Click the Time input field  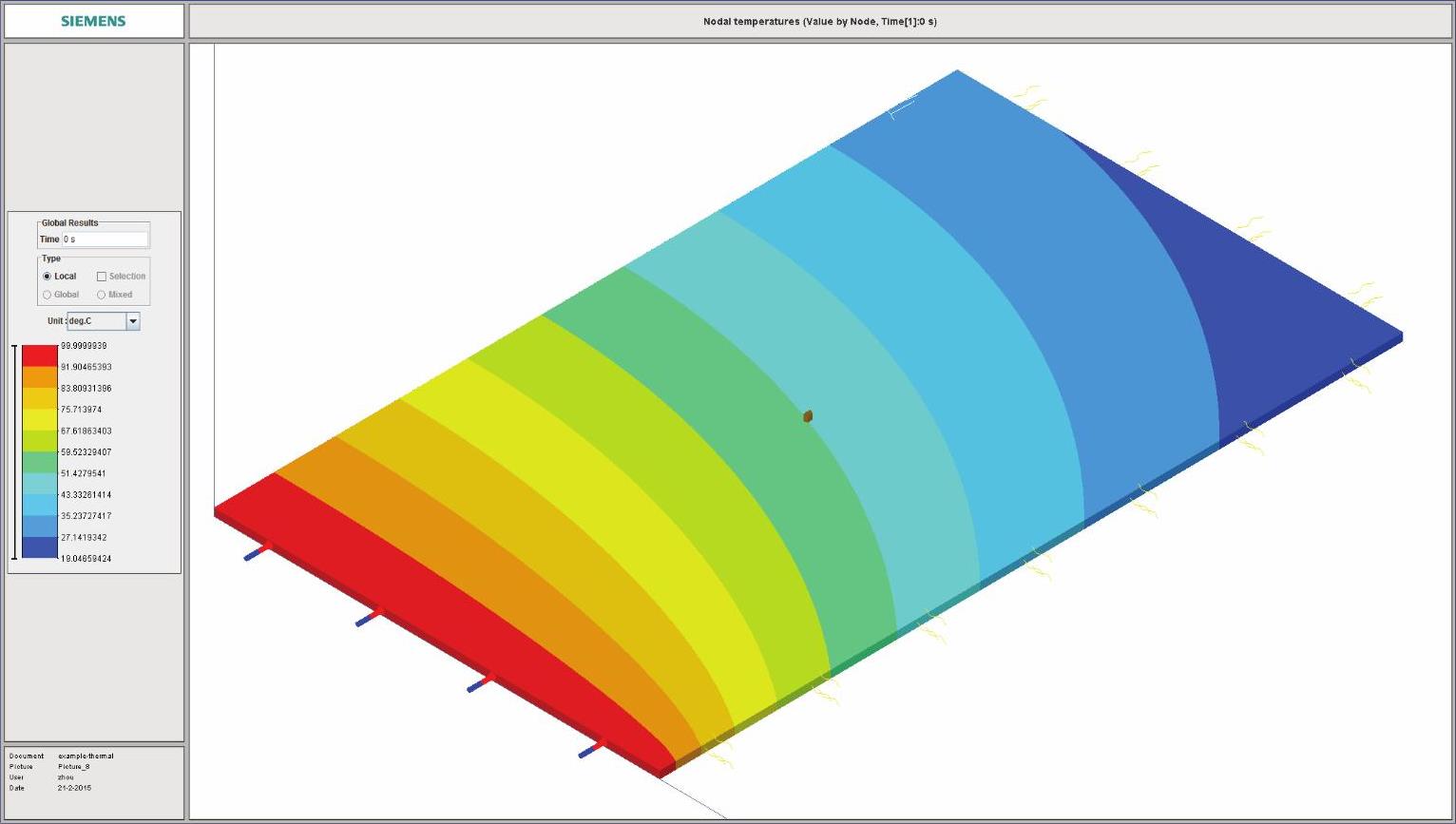click(105, 240)
